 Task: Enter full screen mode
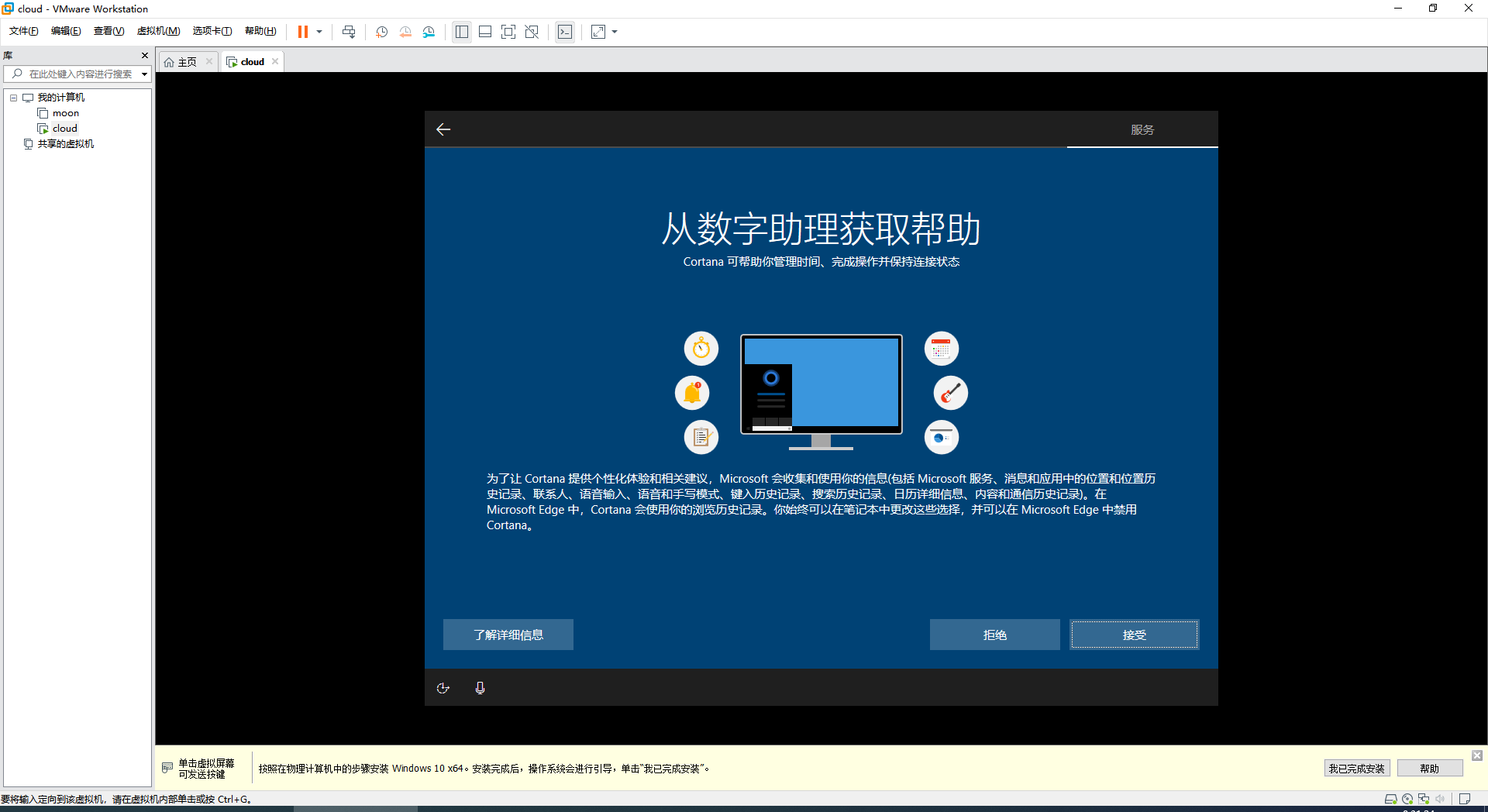(x=508, y=32)
